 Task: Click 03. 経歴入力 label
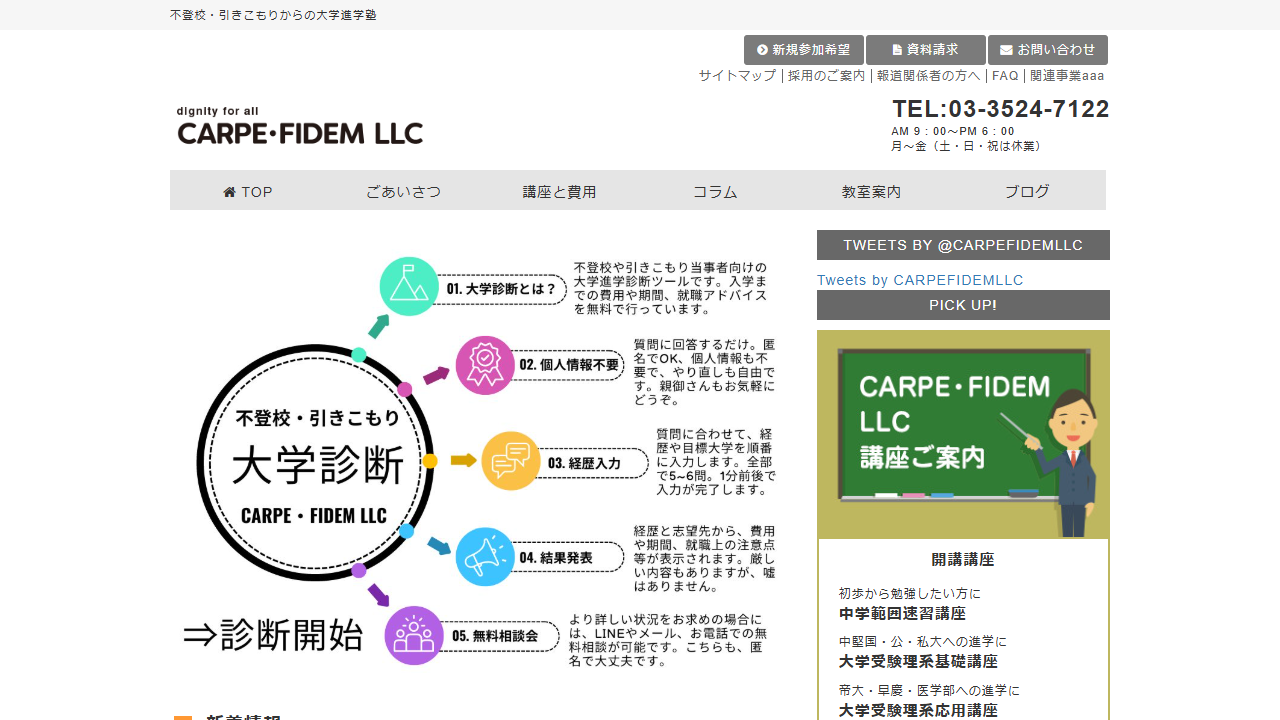coord(585,463)
